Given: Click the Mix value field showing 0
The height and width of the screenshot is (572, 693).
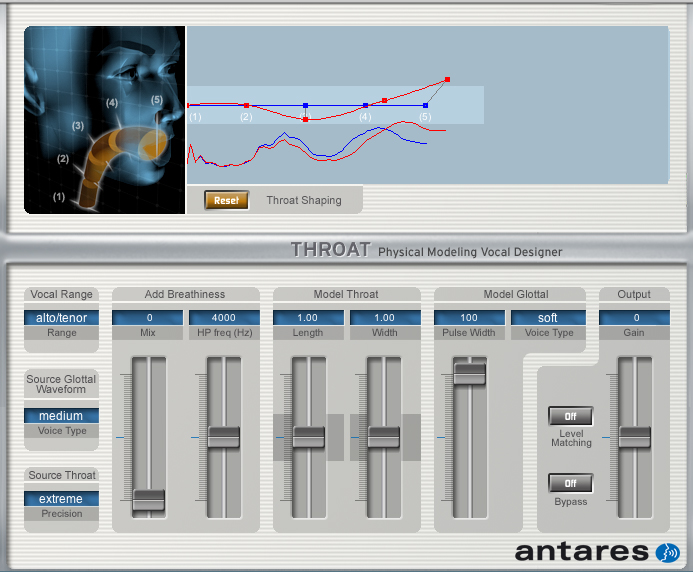Looking at the screenshot, I should click(x=150, y=317).
